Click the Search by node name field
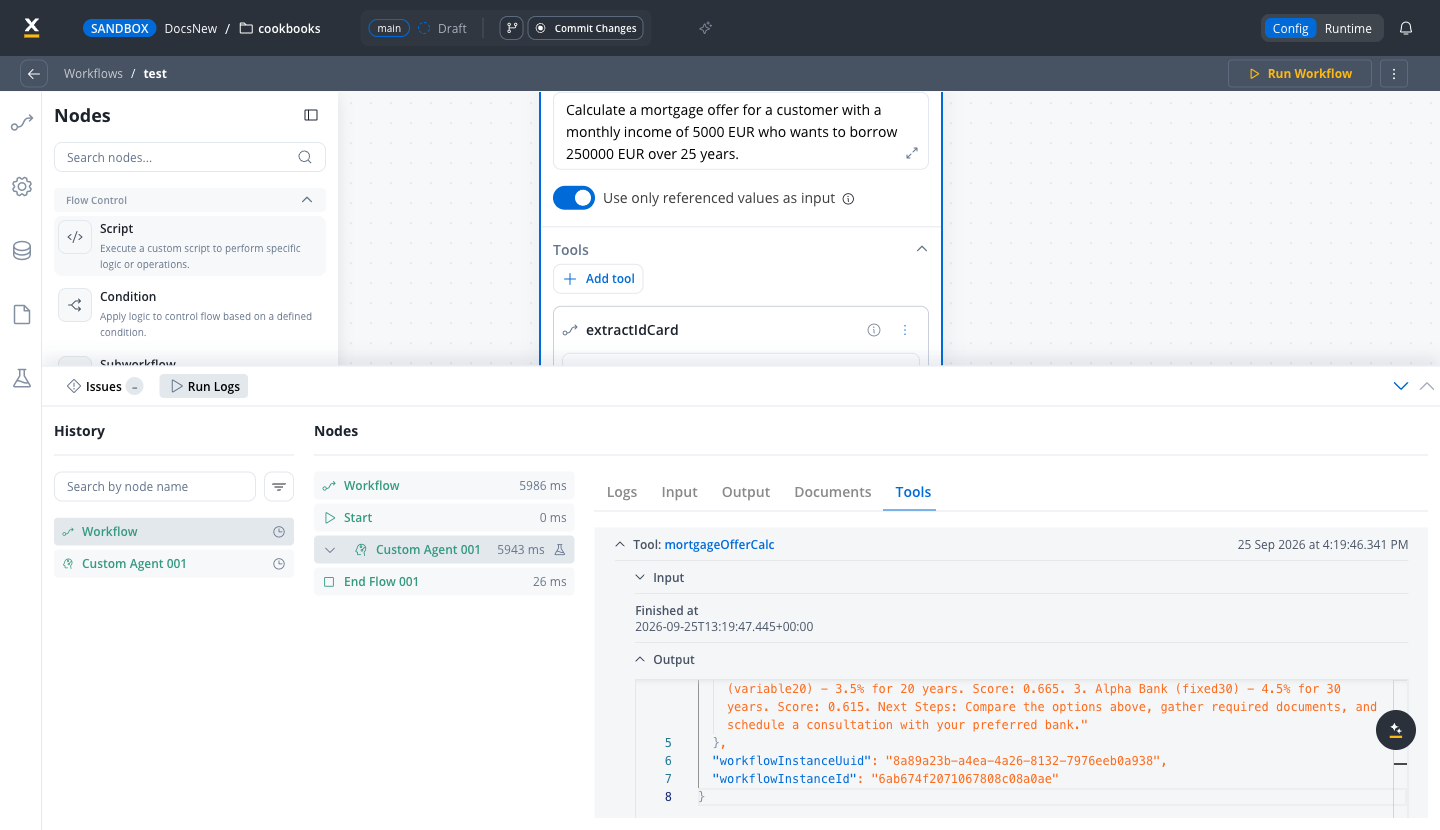The height and width of the screenshot is (830, 1440). [155, 487]
